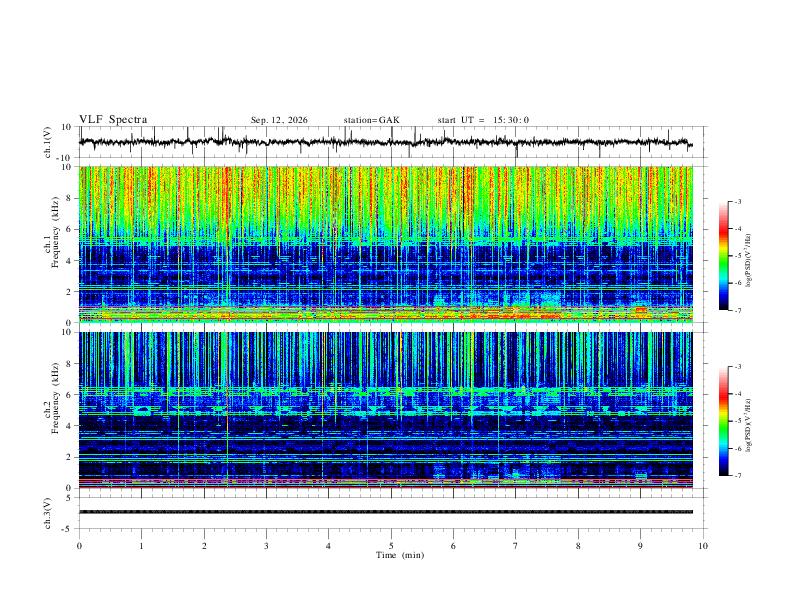Click the ch.2 spectrogram color scale bar
Viewport: 792px width, 612px height.
[x=723, y=421]
